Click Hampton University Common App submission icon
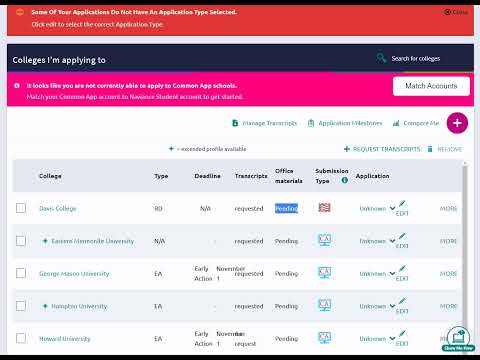Screen dimensions: 480x360 tap(325, 305)
